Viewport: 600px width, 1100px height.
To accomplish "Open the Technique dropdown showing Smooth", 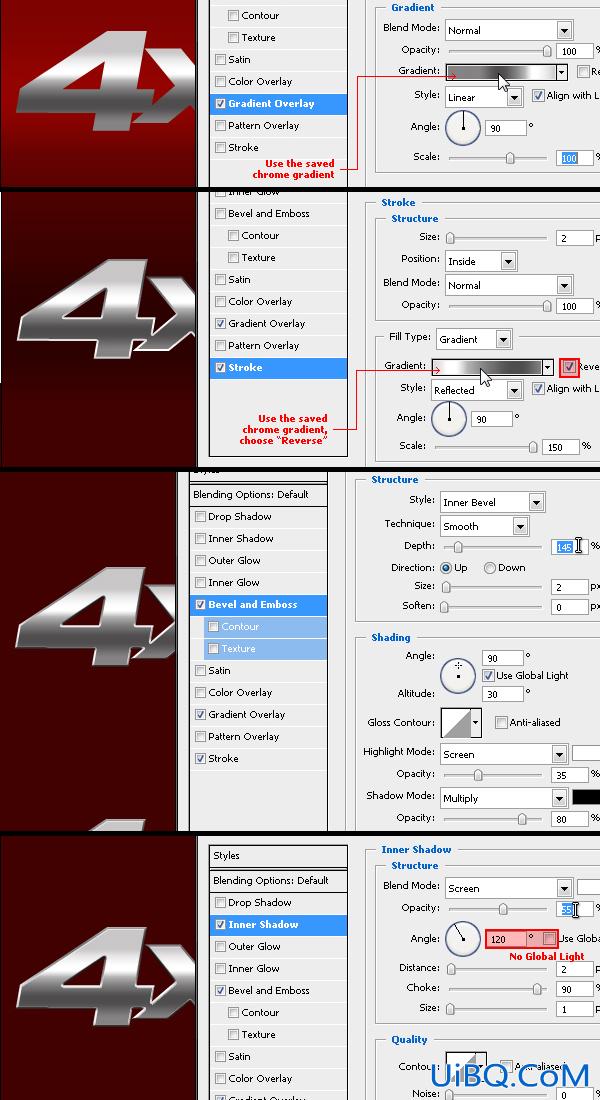I will [484, 526].
